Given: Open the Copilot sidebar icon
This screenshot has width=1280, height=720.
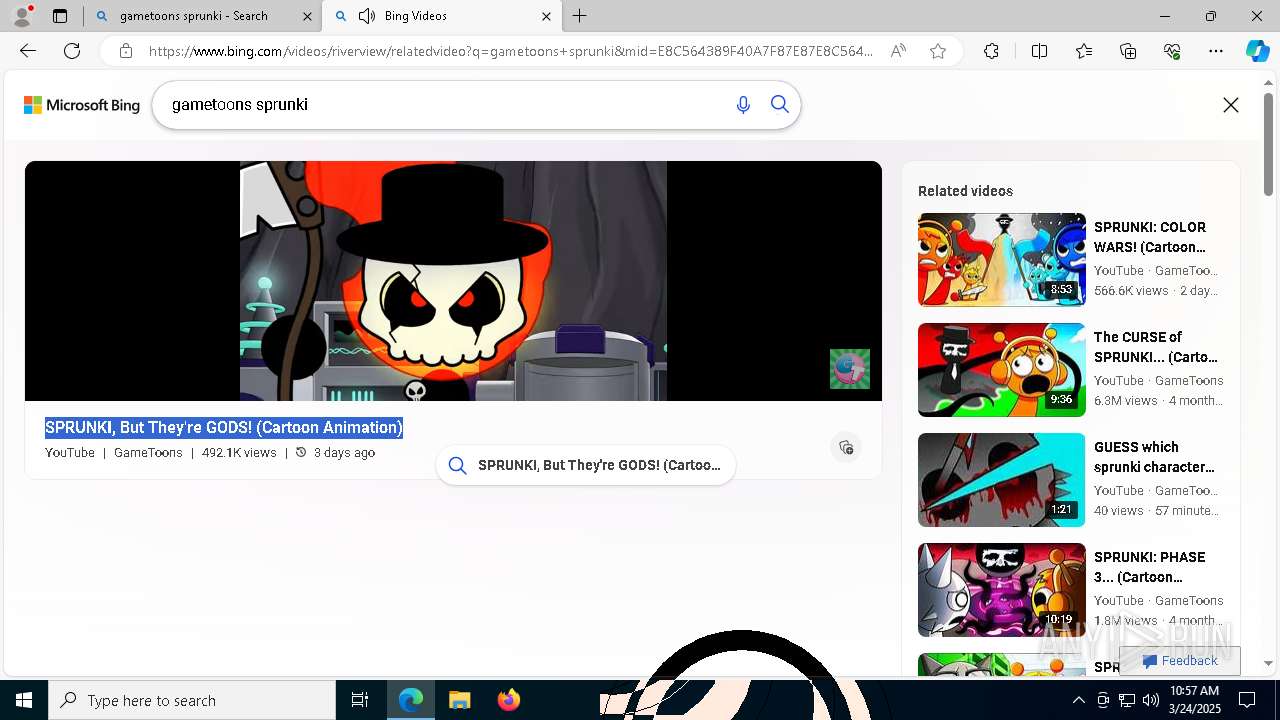Looking at the screenshot, I should pyautogui.click(x=1257, y=51).
